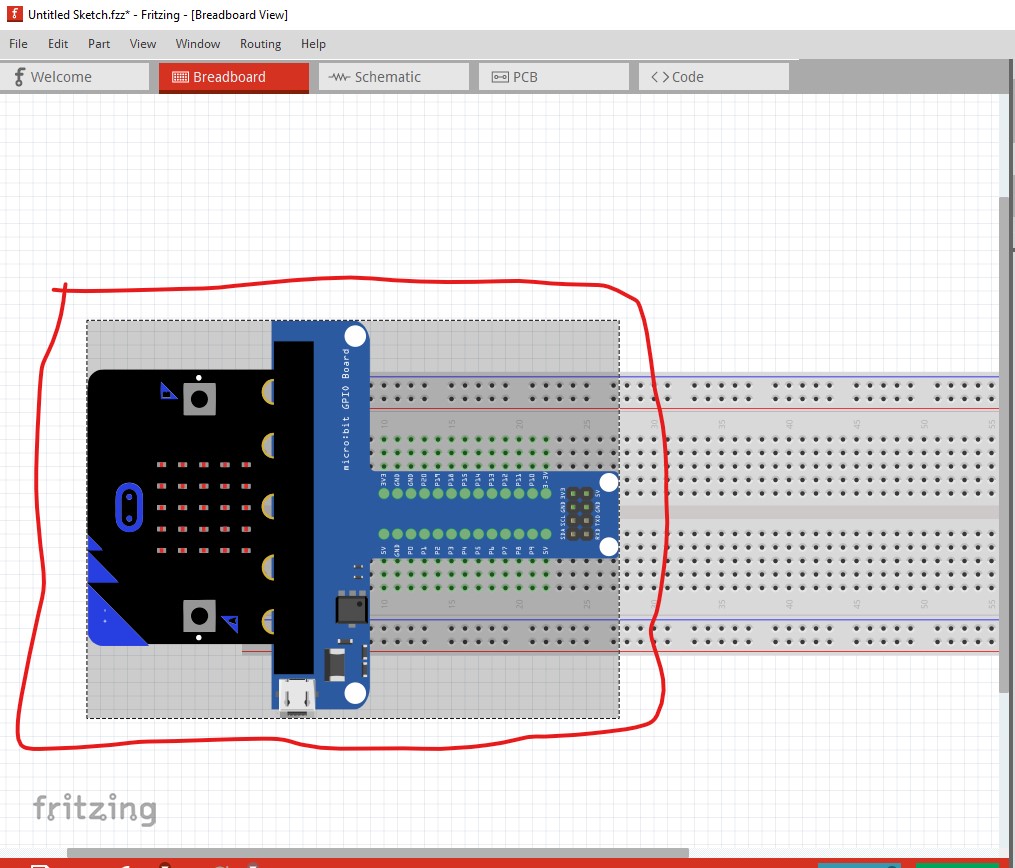
Task: Click the top mounting hole of GPIO board
Action: (355, 336)
